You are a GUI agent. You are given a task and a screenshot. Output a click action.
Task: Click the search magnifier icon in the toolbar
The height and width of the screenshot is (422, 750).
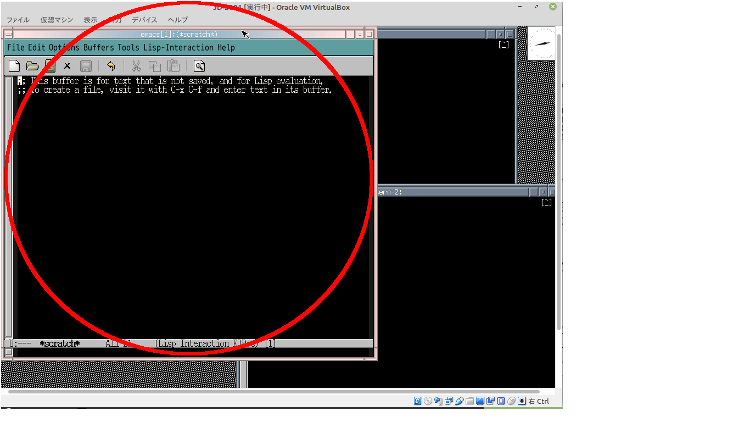pyautogui.click(x=199, y=66)
